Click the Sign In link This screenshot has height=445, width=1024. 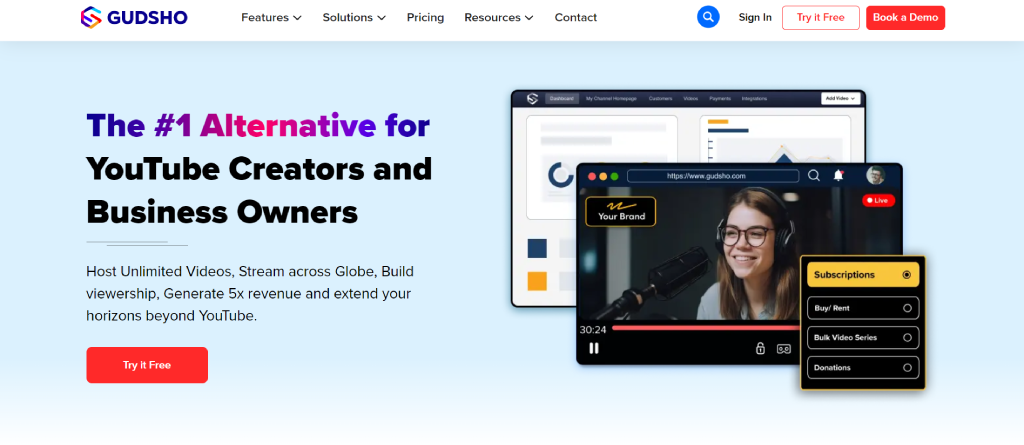click(755, 18)
